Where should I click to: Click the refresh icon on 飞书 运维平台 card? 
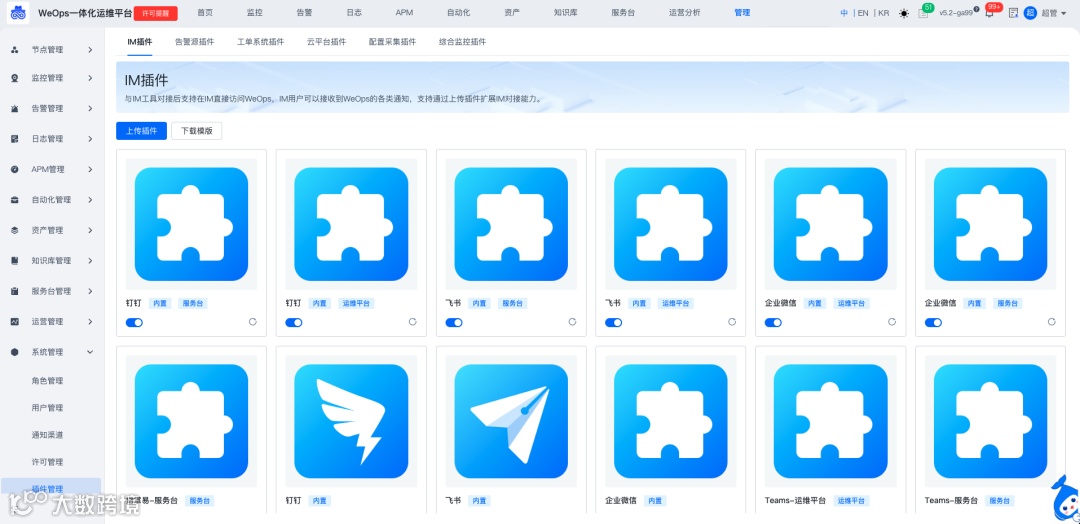[731, 322]
